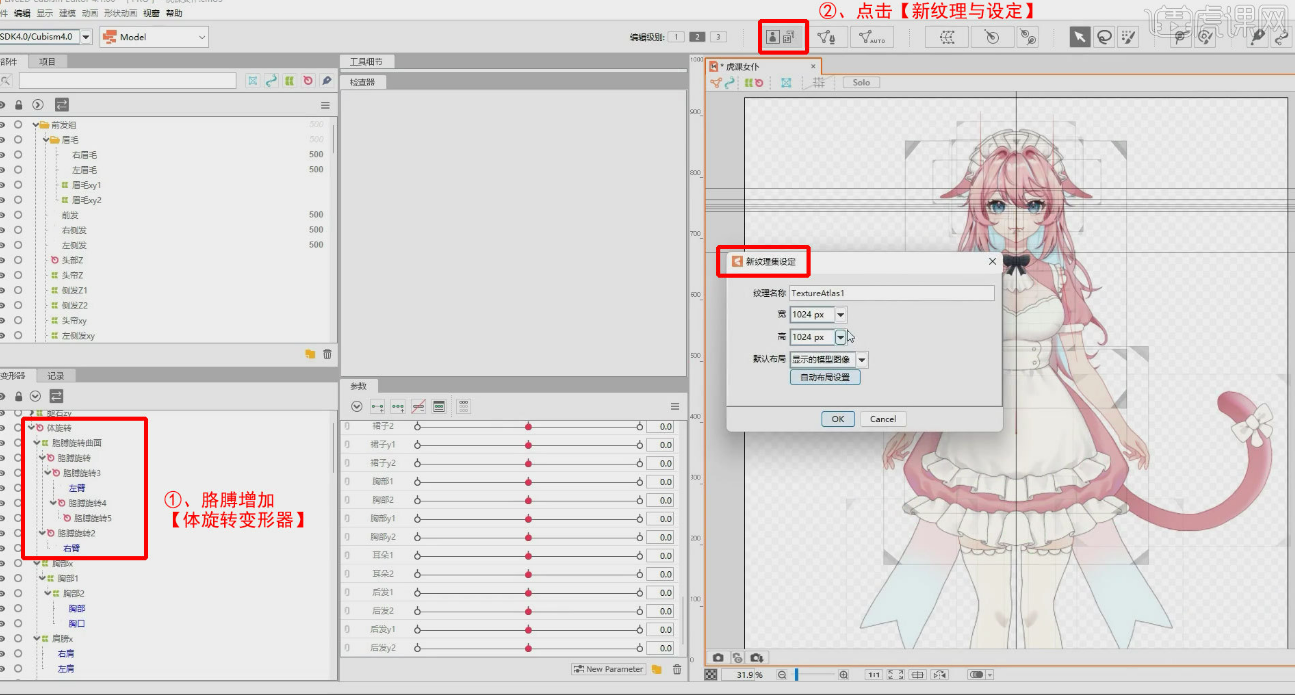
Task: Select the manual mesh edit tool
Action: [826, 37]
